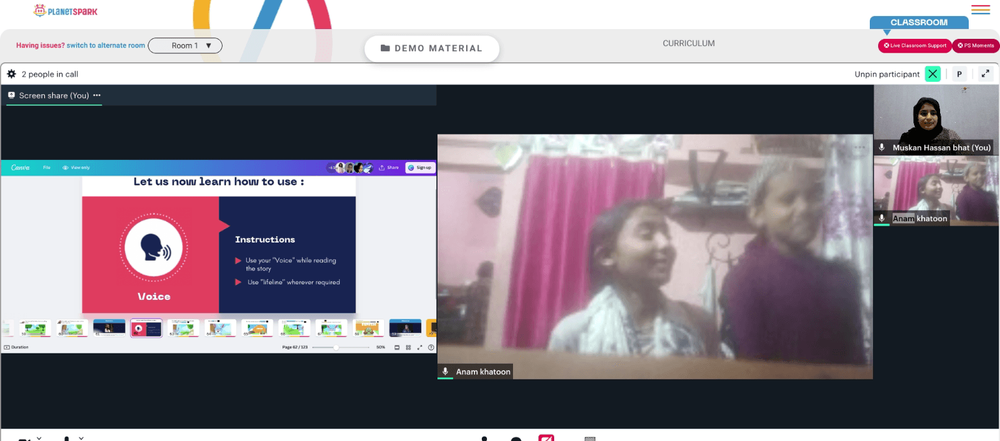Open DEMO MATERIAL folder button
1000x441 pixels.
click(432, 49)
